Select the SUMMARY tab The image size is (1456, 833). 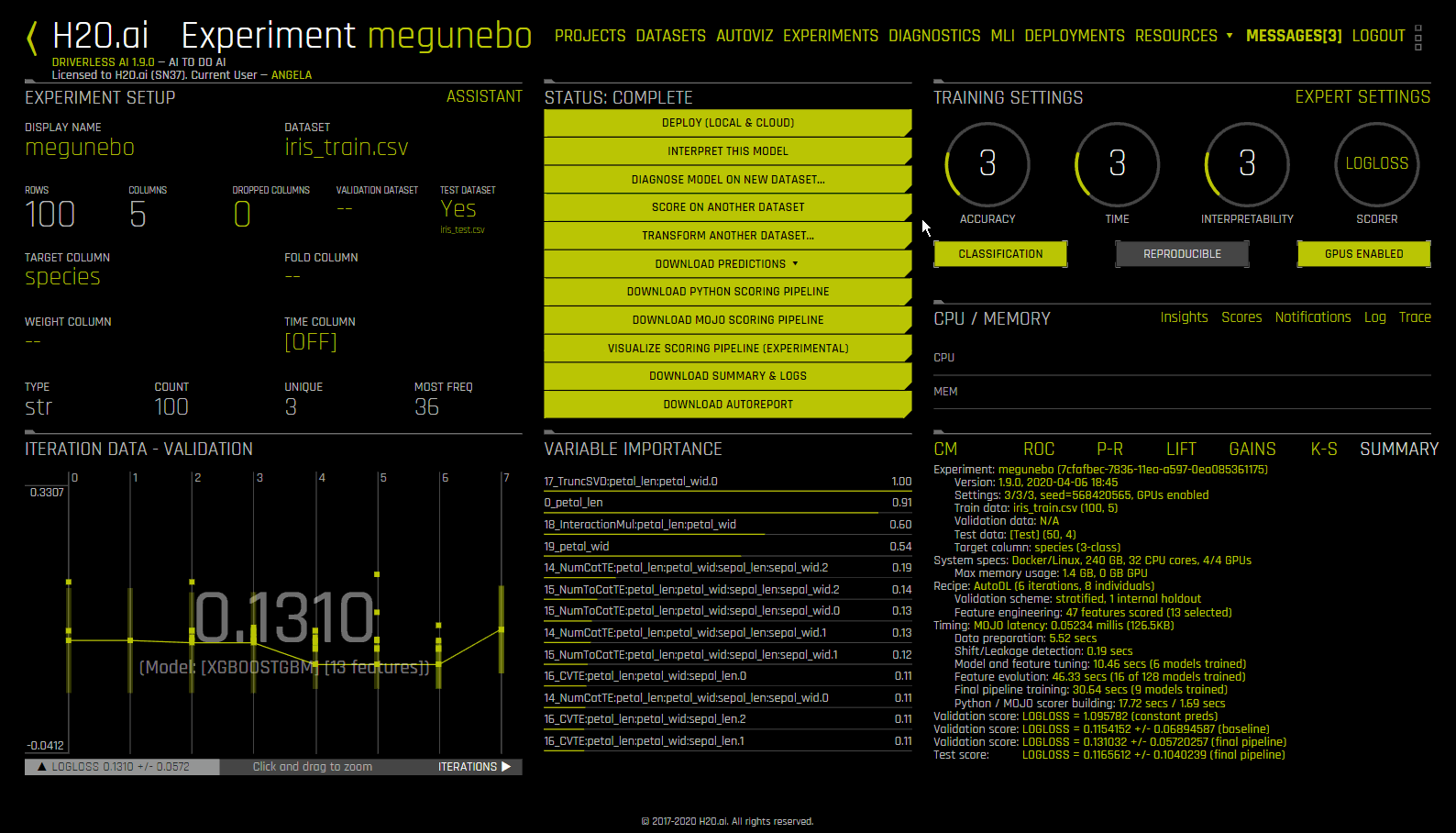click(x=1399, y=450)
